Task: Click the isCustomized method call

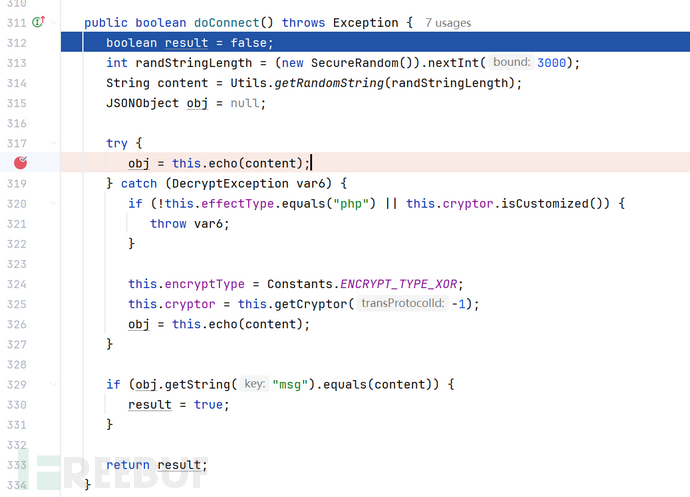Action: [x=560, y=203]
